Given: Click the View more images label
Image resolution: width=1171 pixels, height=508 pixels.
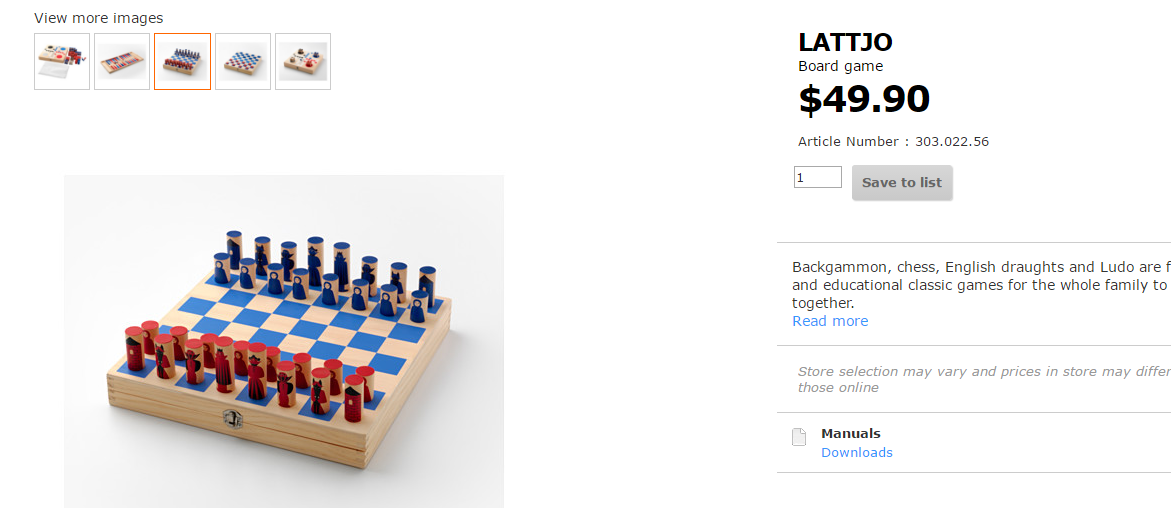Looking at the screenshot, I should [x=98, y=18].
